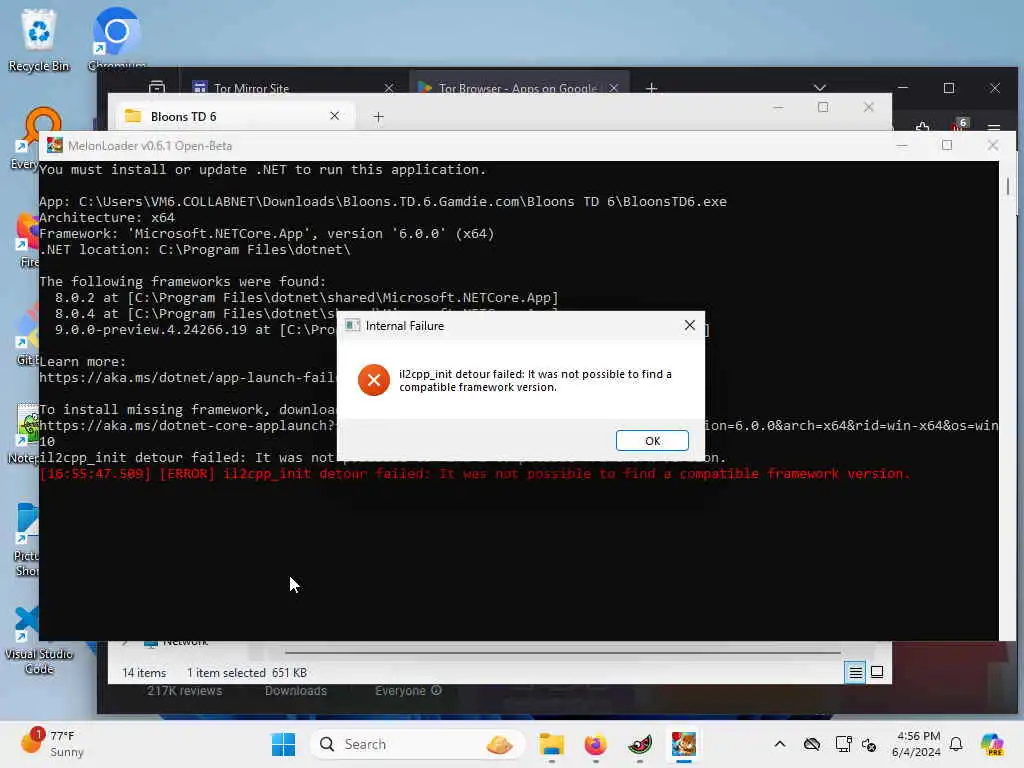Open the MelonLoader watermelon taskbar icon

[640, 744]
